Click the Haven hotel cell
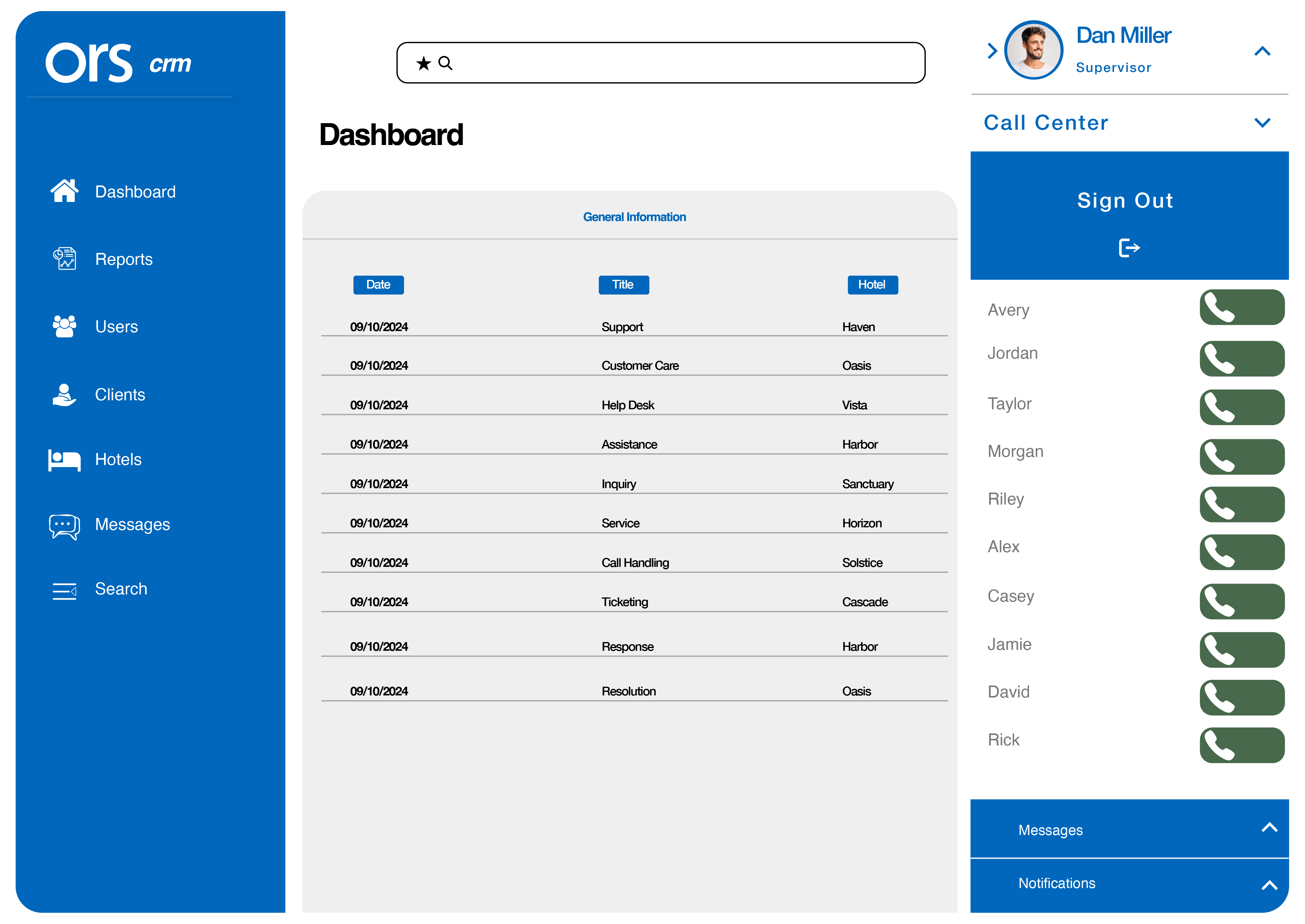 tap(859, 327)
